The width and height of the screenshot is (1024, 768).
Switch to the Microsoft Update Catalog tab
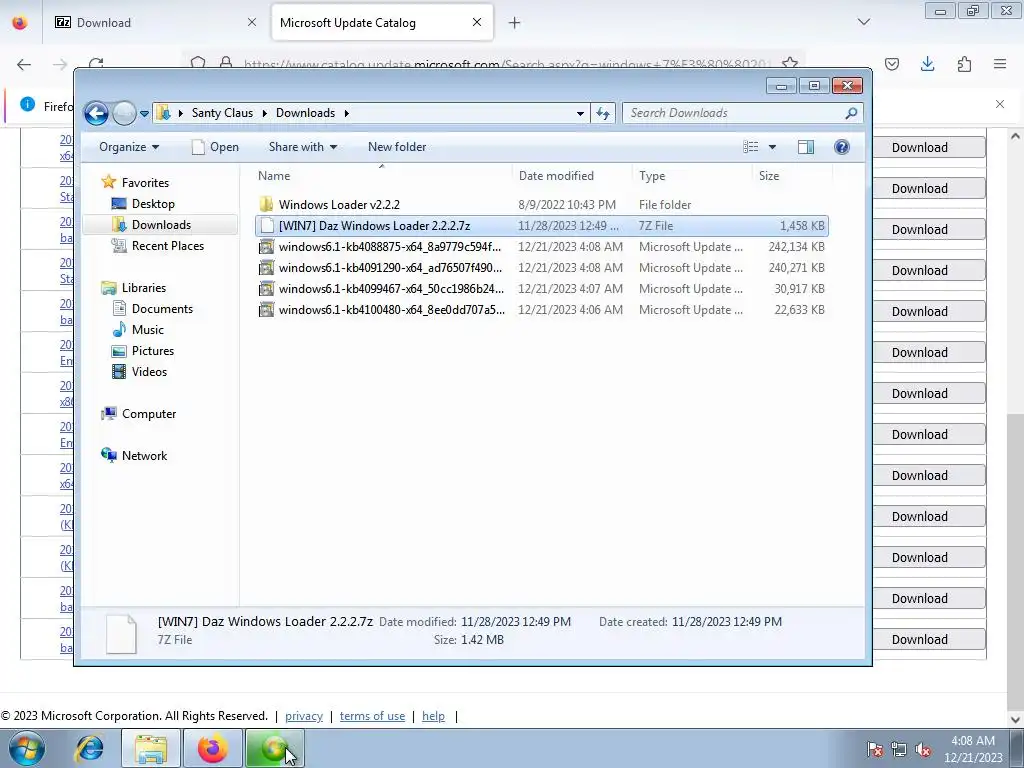[x=382, y=22]
